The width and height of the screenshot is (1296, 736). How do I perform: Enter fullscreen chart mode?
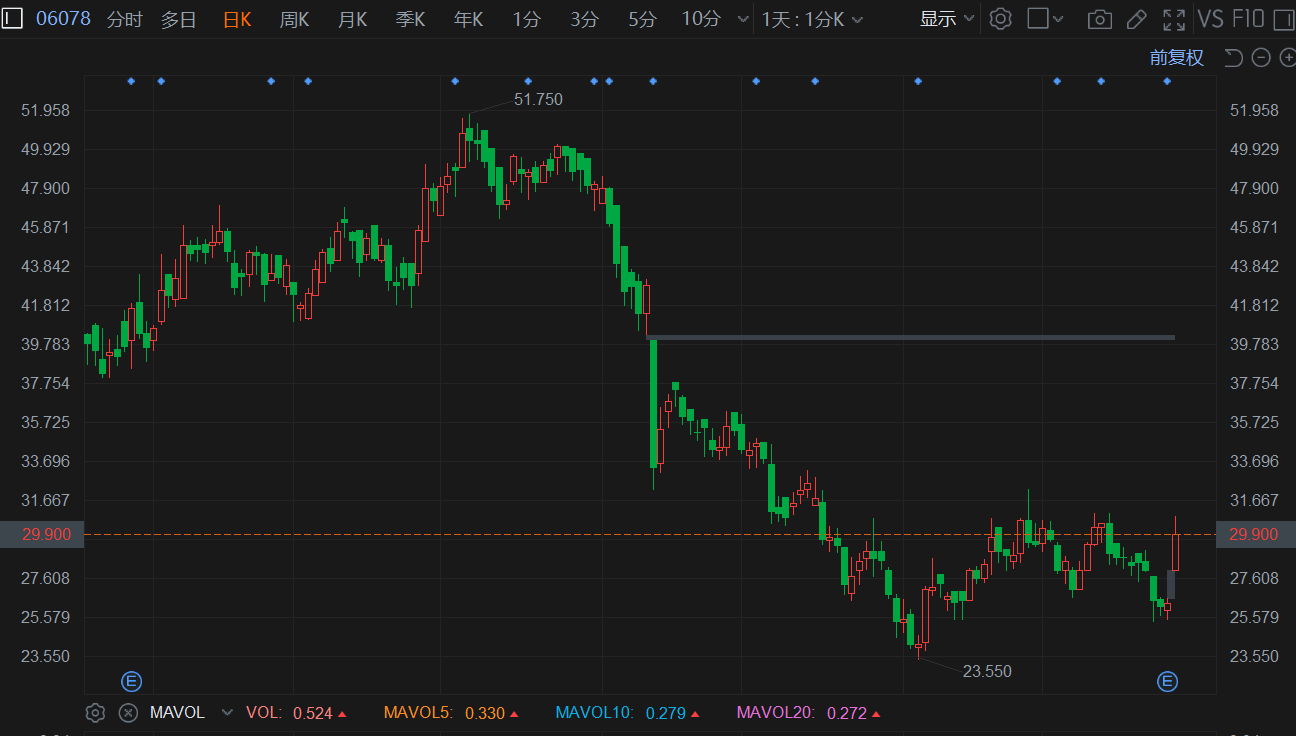pos(1174,19)
